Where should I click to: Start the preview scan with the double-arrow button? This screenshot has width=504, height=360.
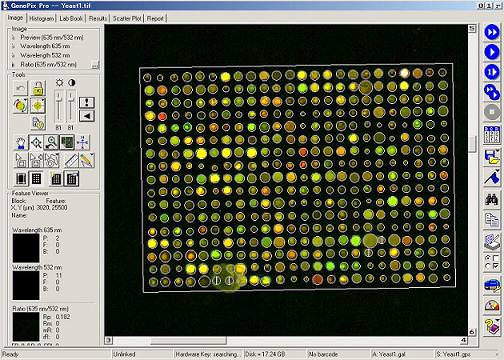[x=492, y=32]
